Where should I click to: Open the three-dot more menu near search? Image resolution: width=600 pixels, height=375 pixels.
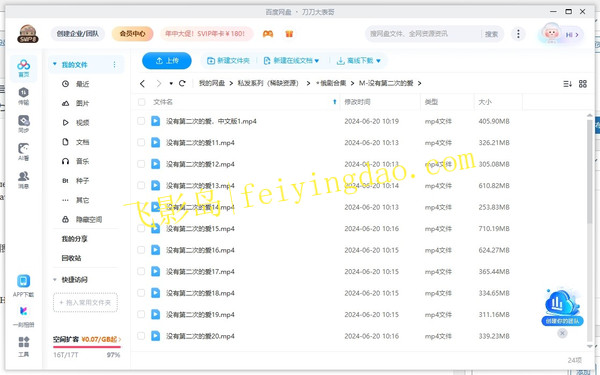[518, 34]
